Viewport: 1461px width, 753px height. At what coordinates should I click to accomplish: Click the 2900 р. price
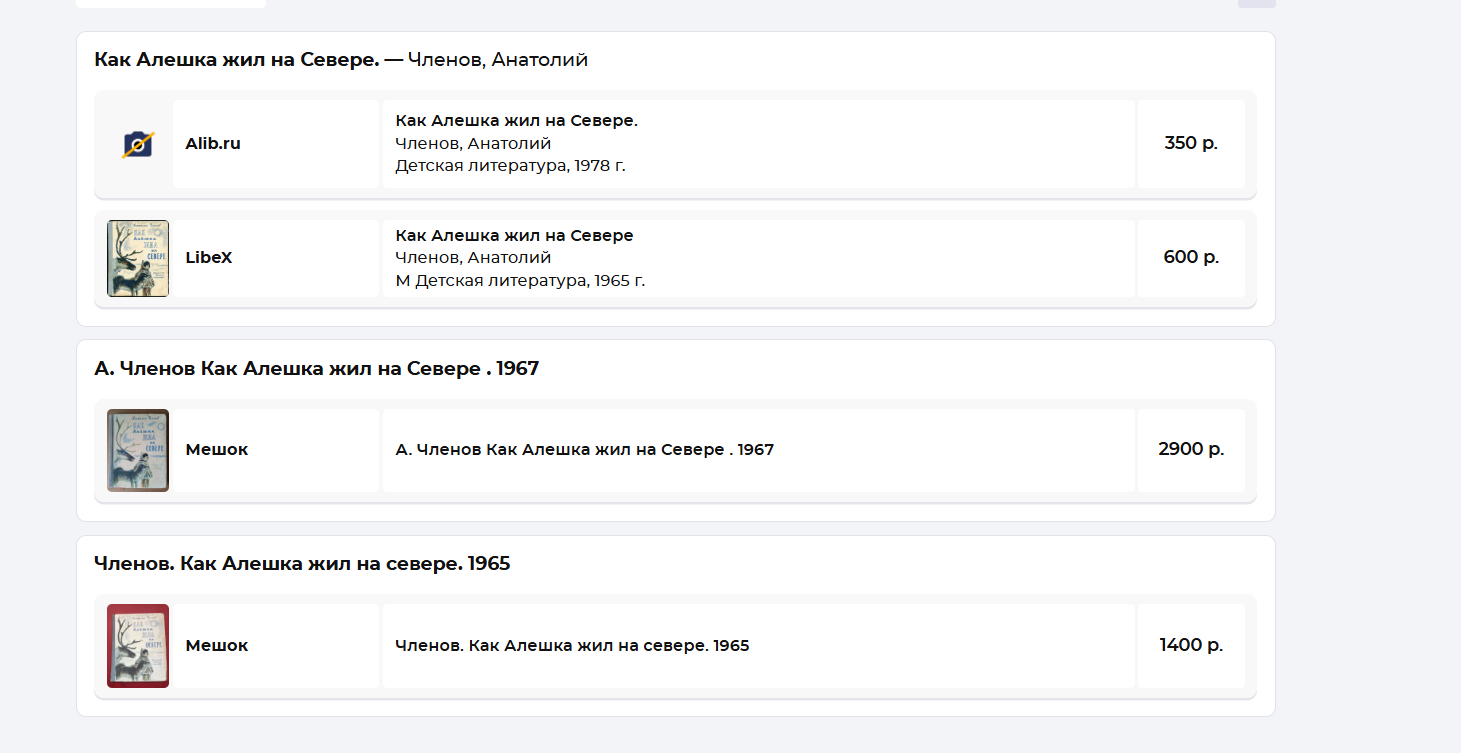coord(1191,449)
